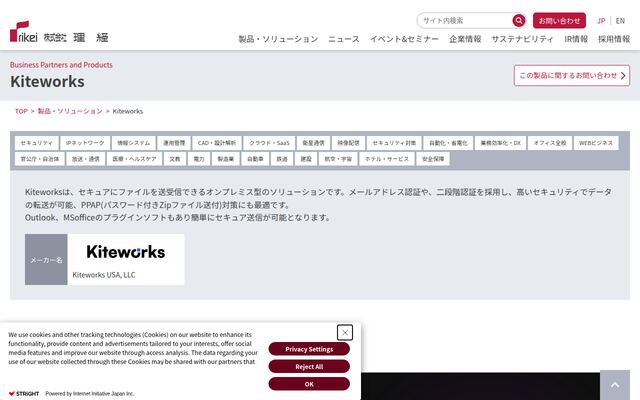Select the ホテル・サービス tag
Screen dimensions: 640x400
click(387, 159)
